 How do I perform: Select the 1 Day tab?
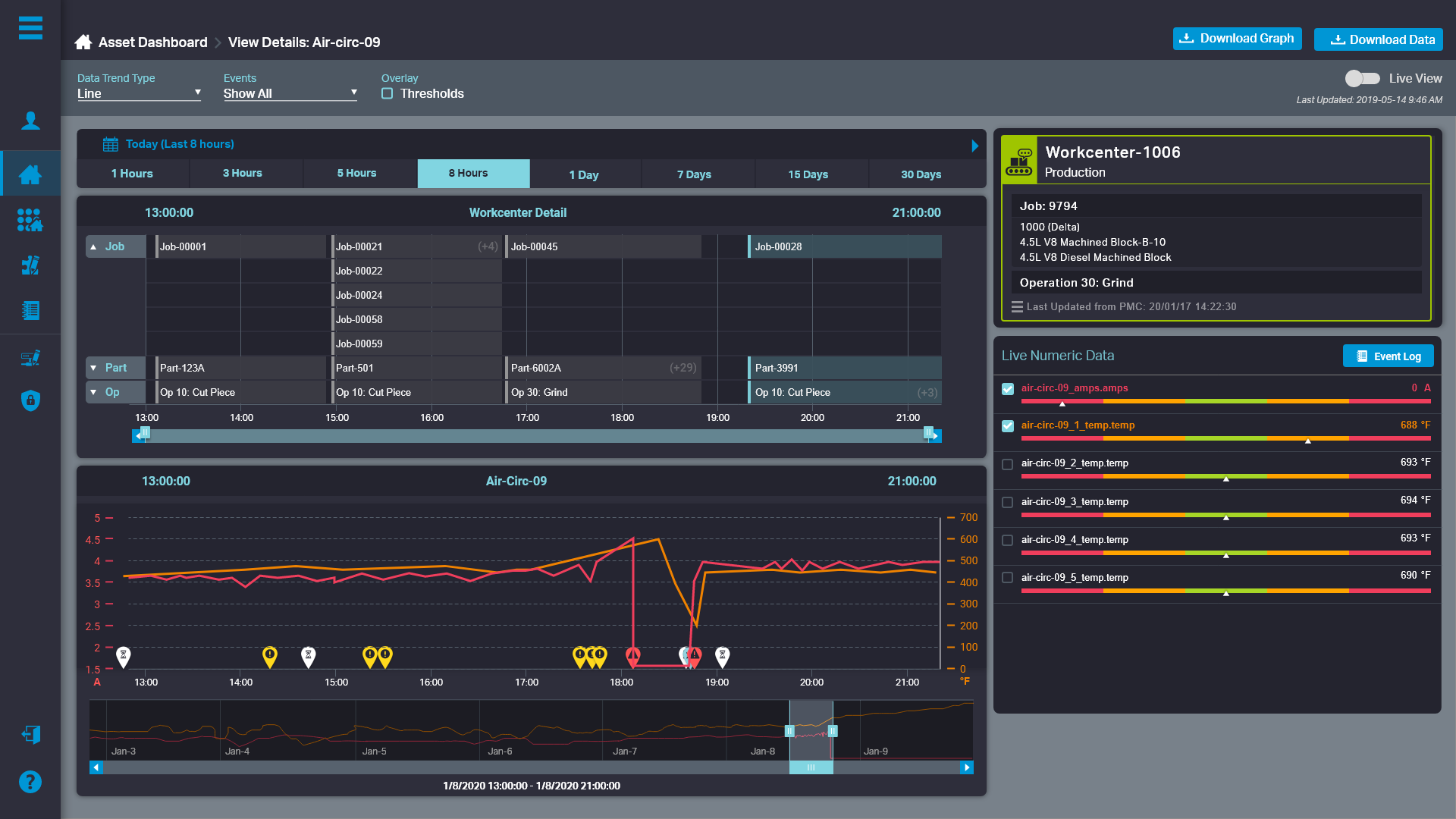(x=584, y=174)
